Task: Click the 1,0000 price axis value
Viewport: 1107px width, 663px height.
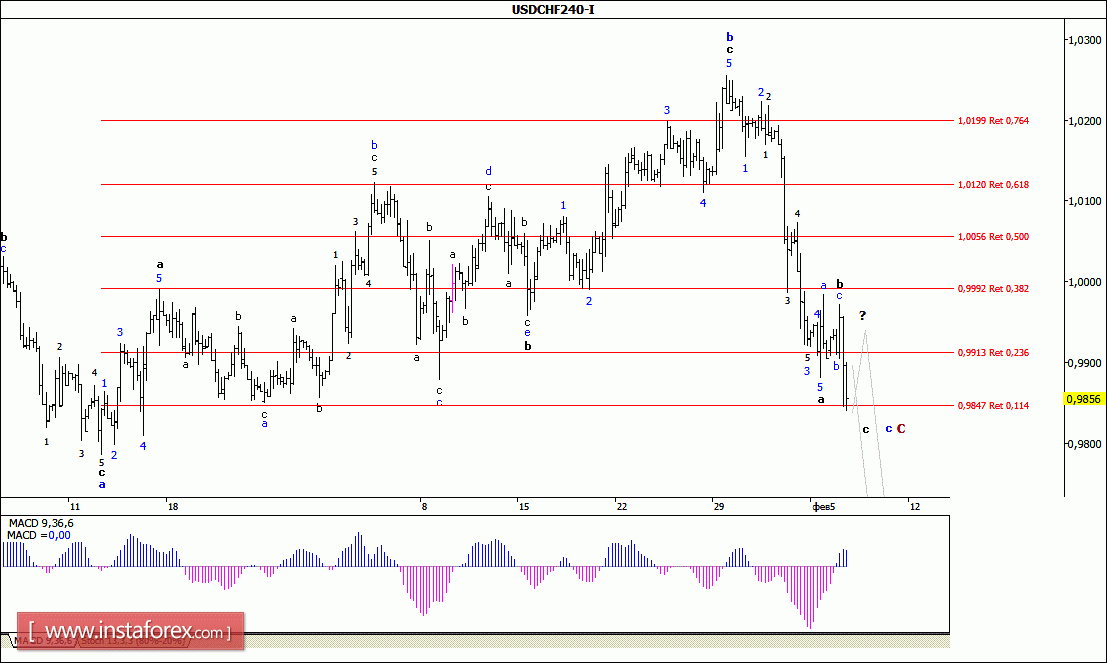Action: coord(1084,282)
